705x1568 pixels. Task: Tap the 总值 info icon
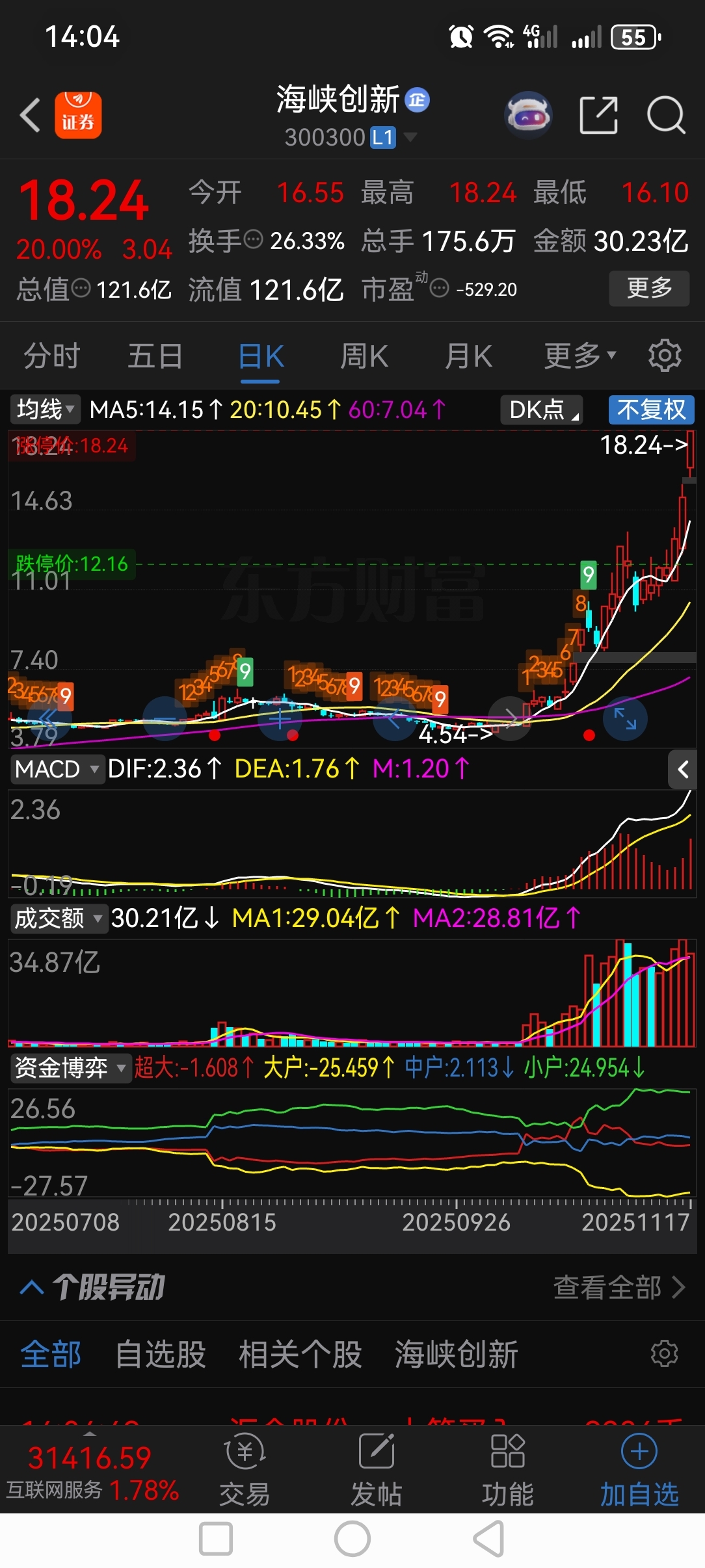(81, 288)
